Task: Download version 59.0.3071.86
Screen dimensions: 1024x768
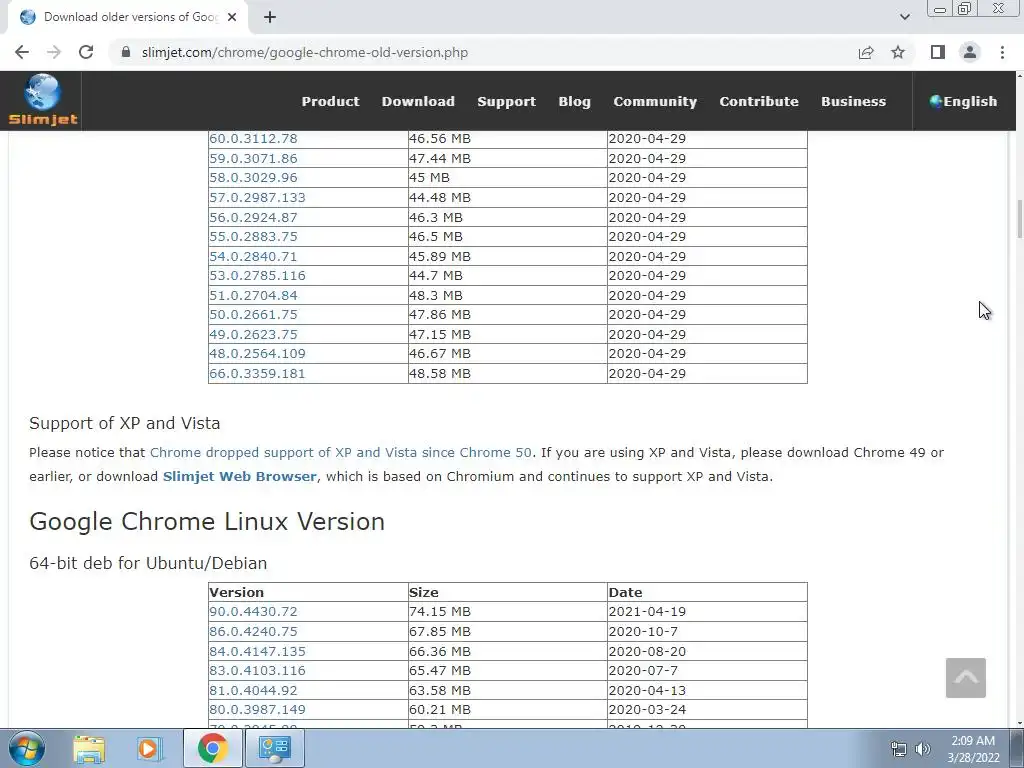Action: tap(253, 158)
